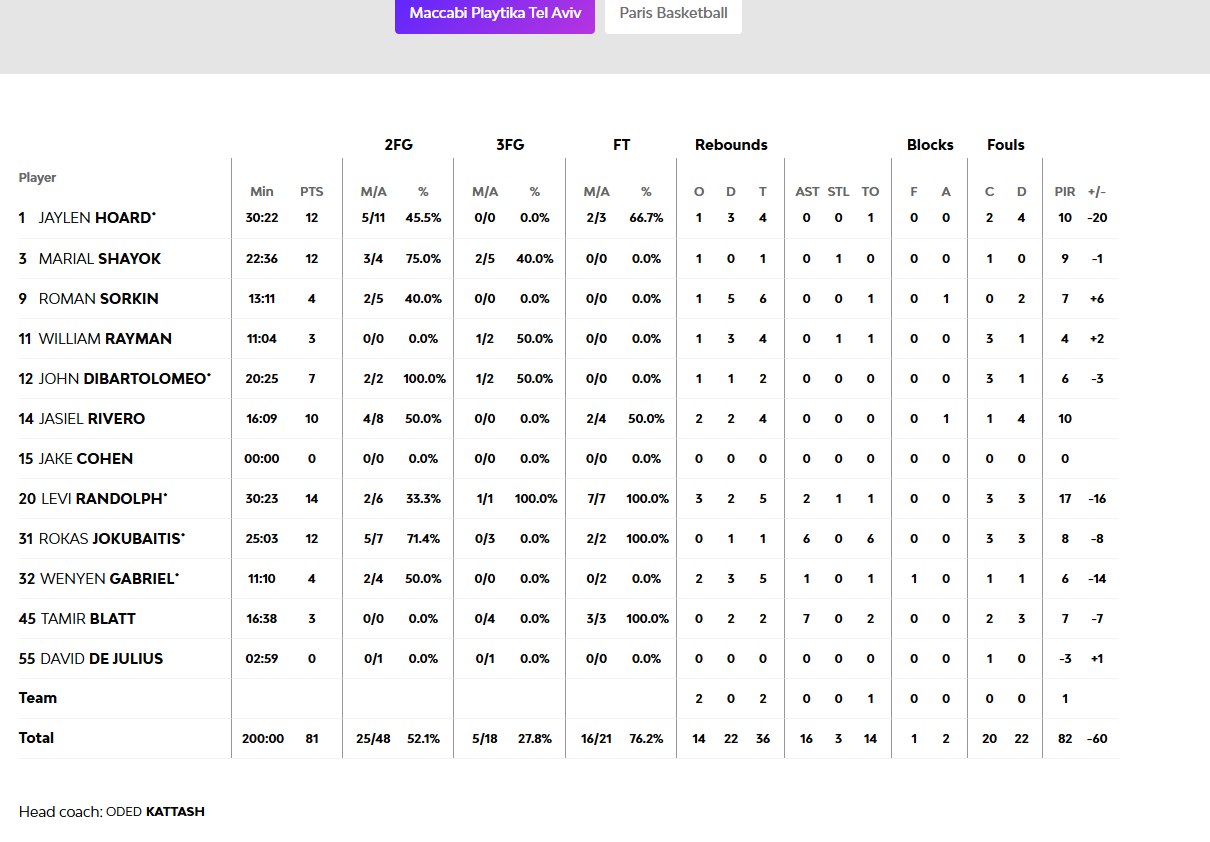Click on John DiBartolomeo's name
This screenshot has height=842, width=1210.
124,378
